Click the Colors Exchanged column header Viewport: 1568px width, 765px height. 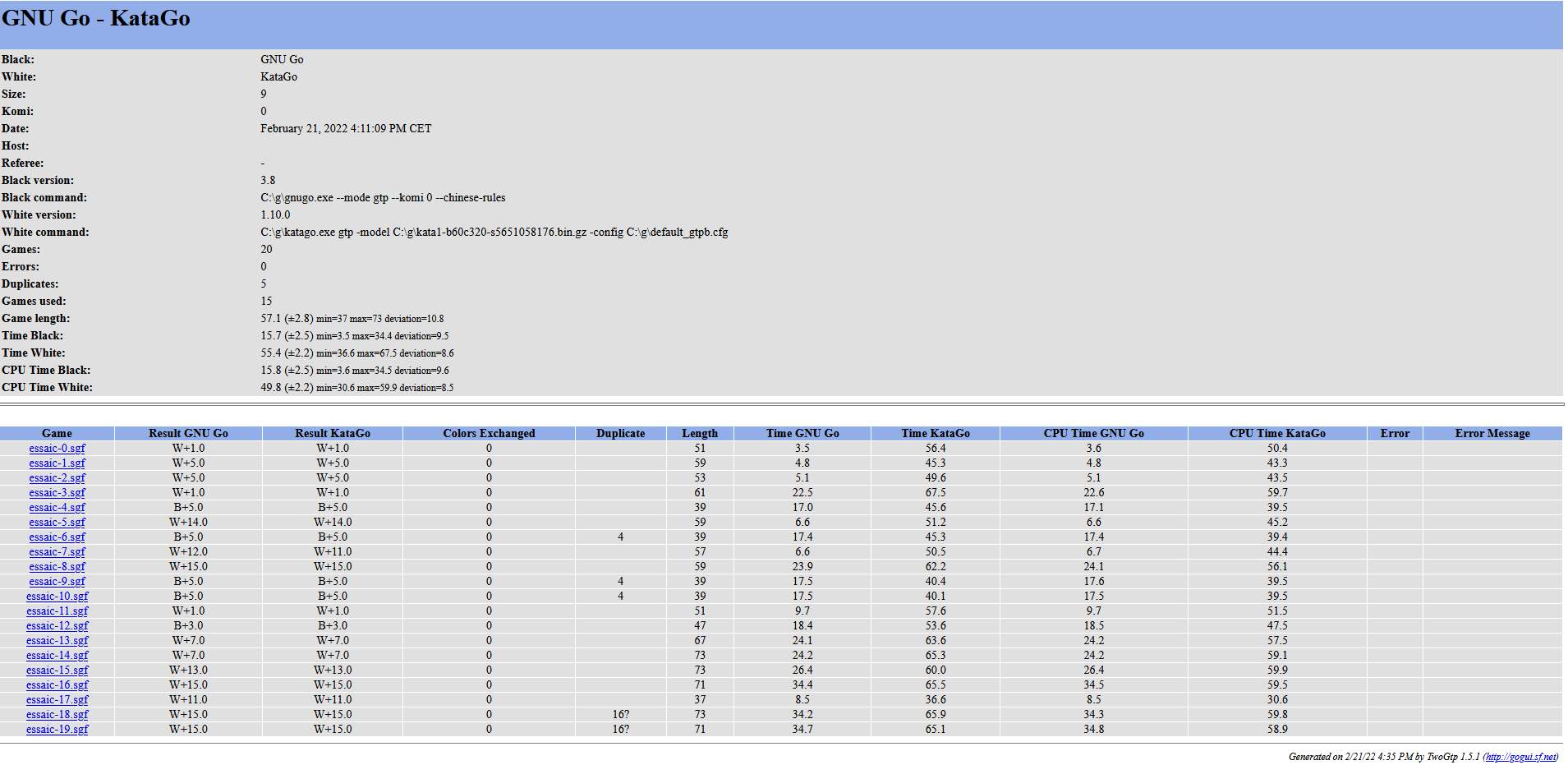point(489,433)
